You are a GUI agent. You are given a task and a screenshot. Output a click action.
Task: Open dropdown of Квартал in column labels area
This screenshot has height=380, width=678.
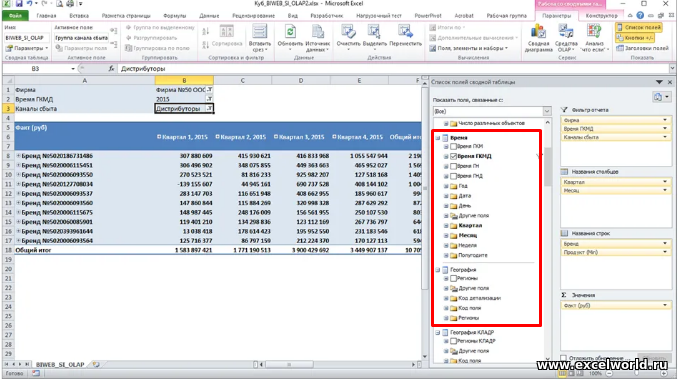665,182
